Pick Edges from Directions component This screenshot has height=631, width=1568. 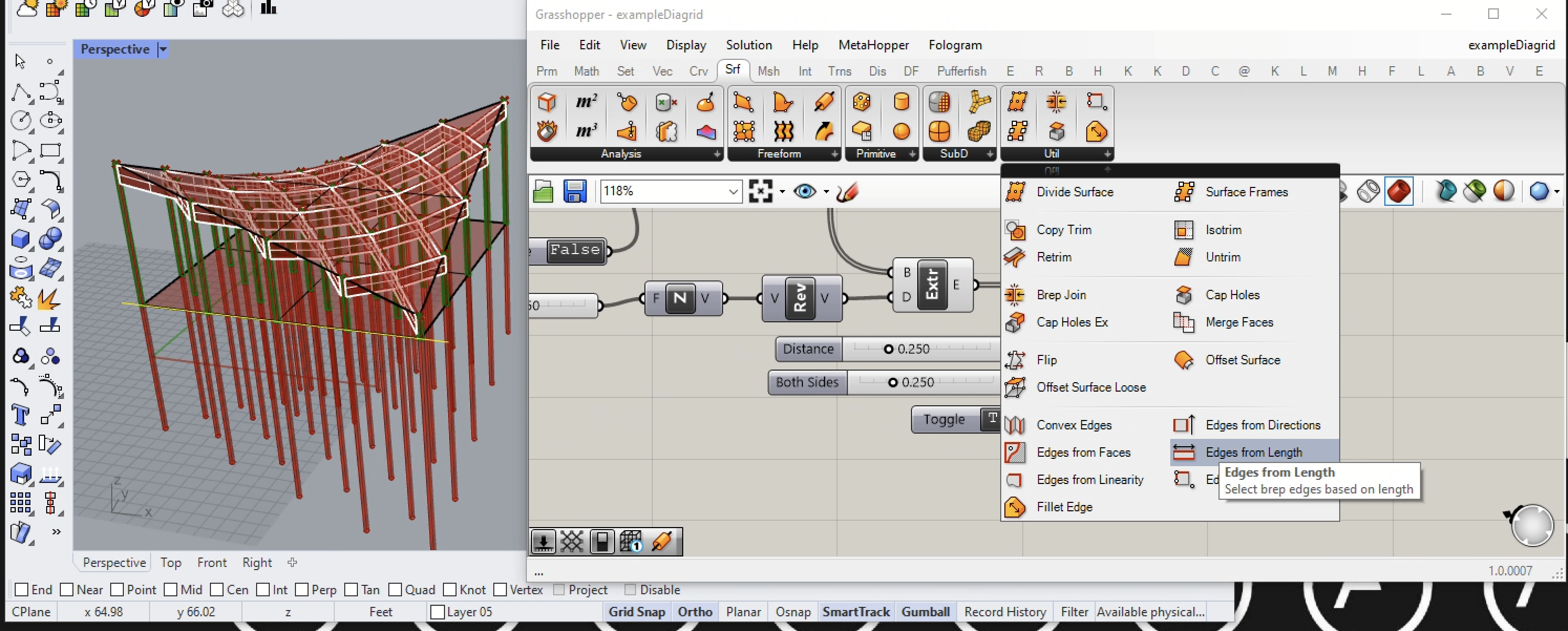[1247, 425]
